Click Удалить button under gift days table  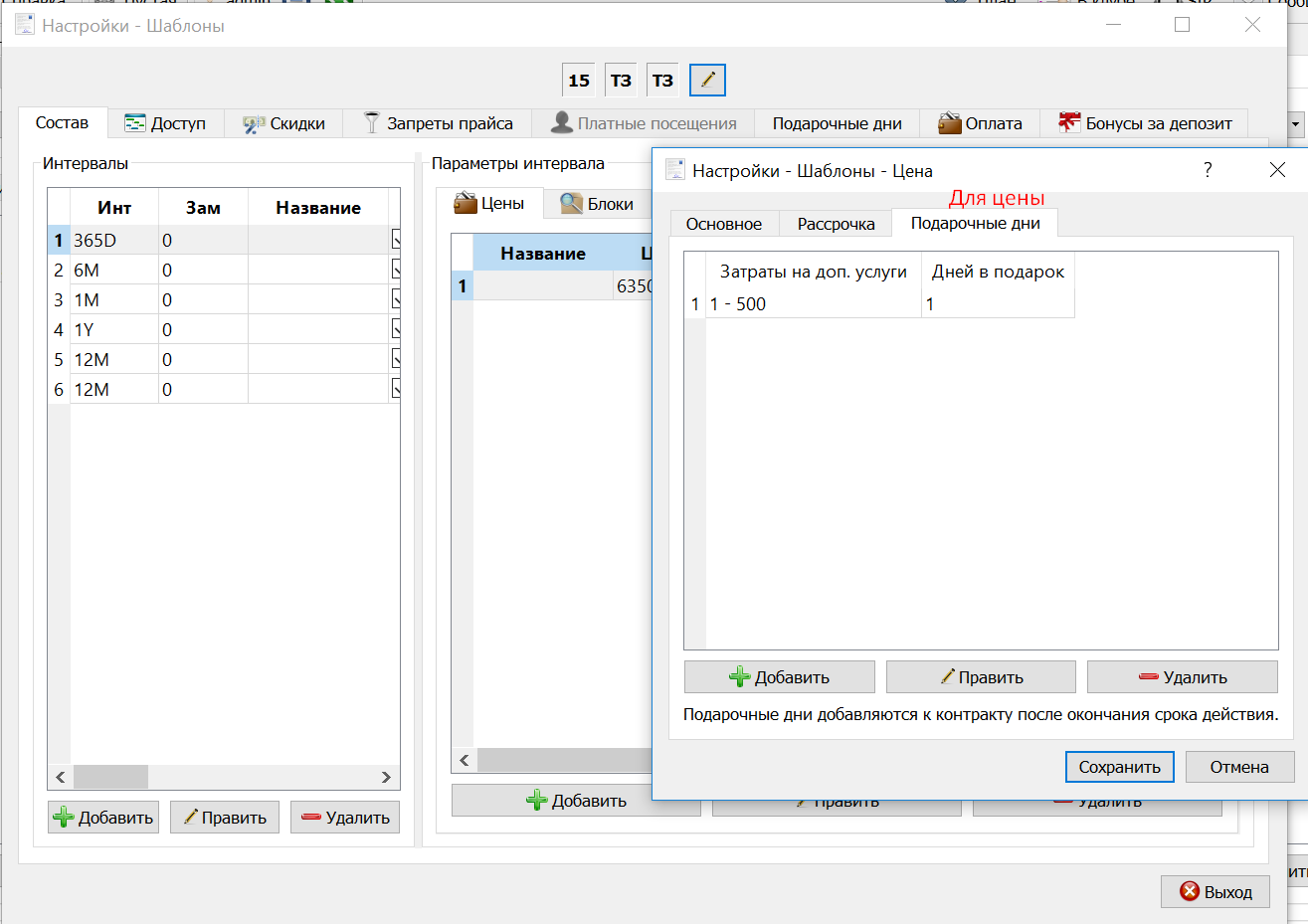click(x=1183, y=677)
